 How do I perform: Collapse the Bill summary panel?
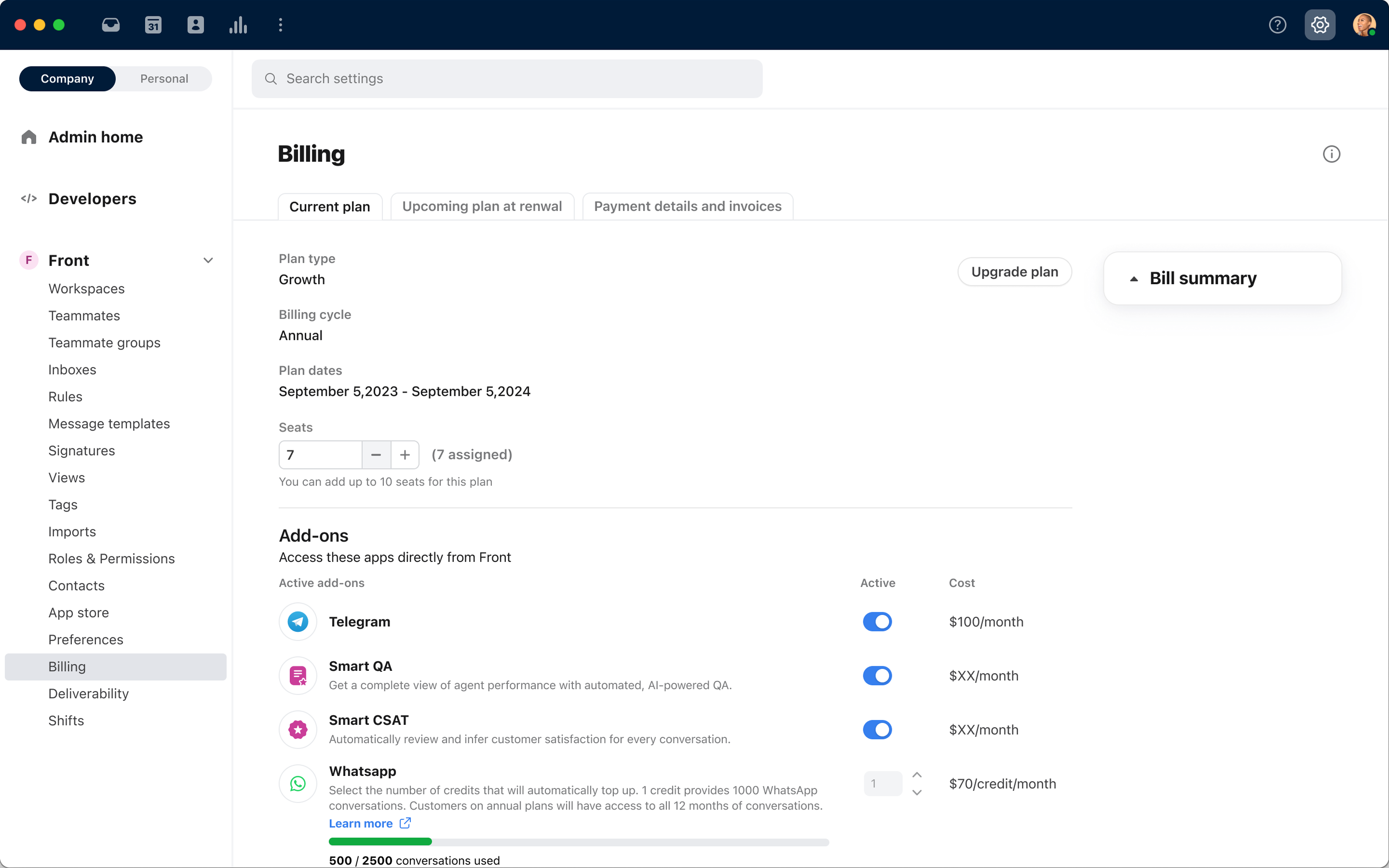point(1133,279)
